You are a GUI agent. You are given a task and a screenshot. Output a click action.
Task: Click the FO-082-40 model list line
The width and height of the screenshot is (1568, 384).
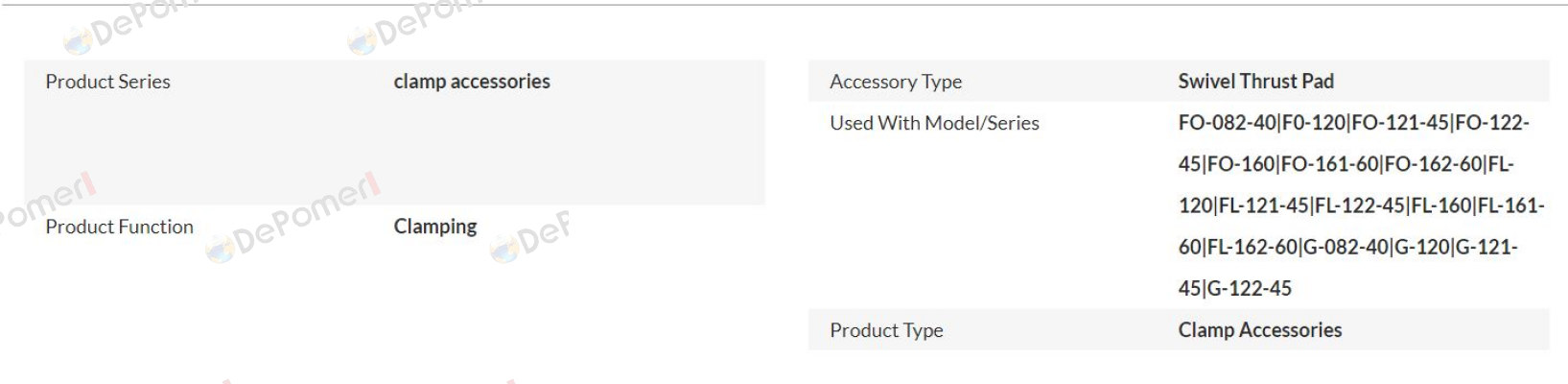pos(1353,123)
